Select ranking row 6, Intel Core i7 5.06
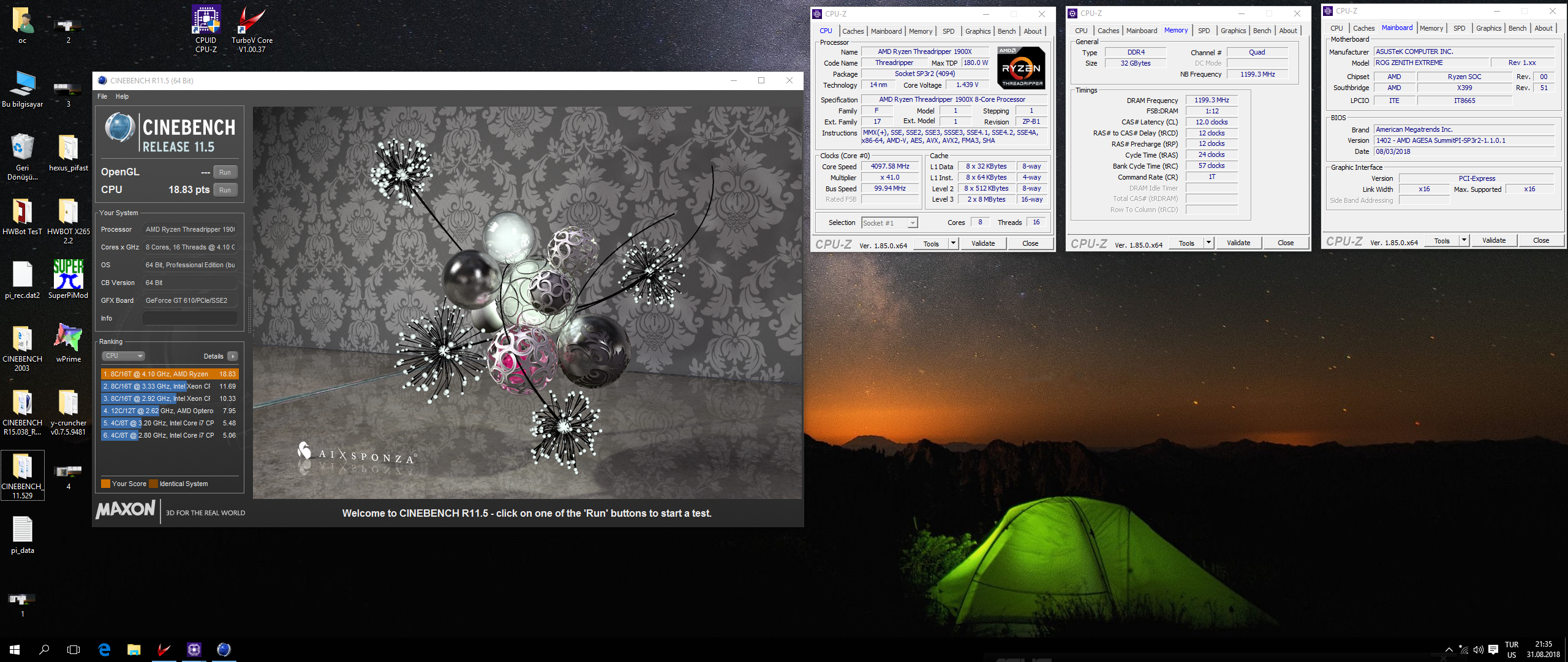 pos(170,435)
